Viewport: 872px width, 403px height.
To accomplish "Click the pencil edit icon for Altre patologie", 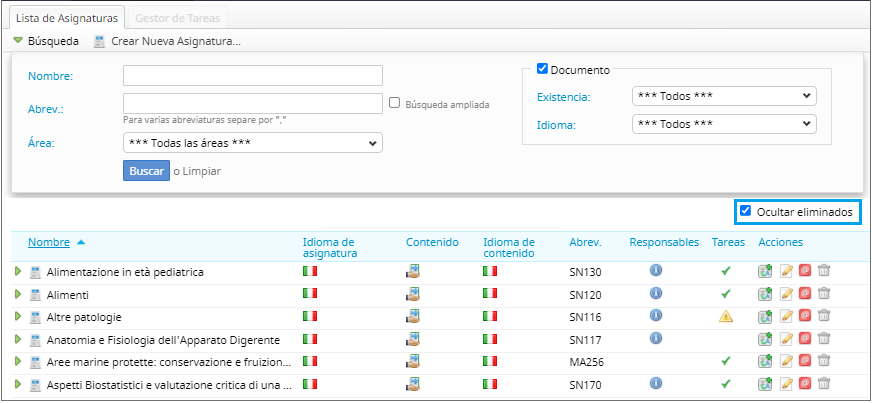I will 786,316.
